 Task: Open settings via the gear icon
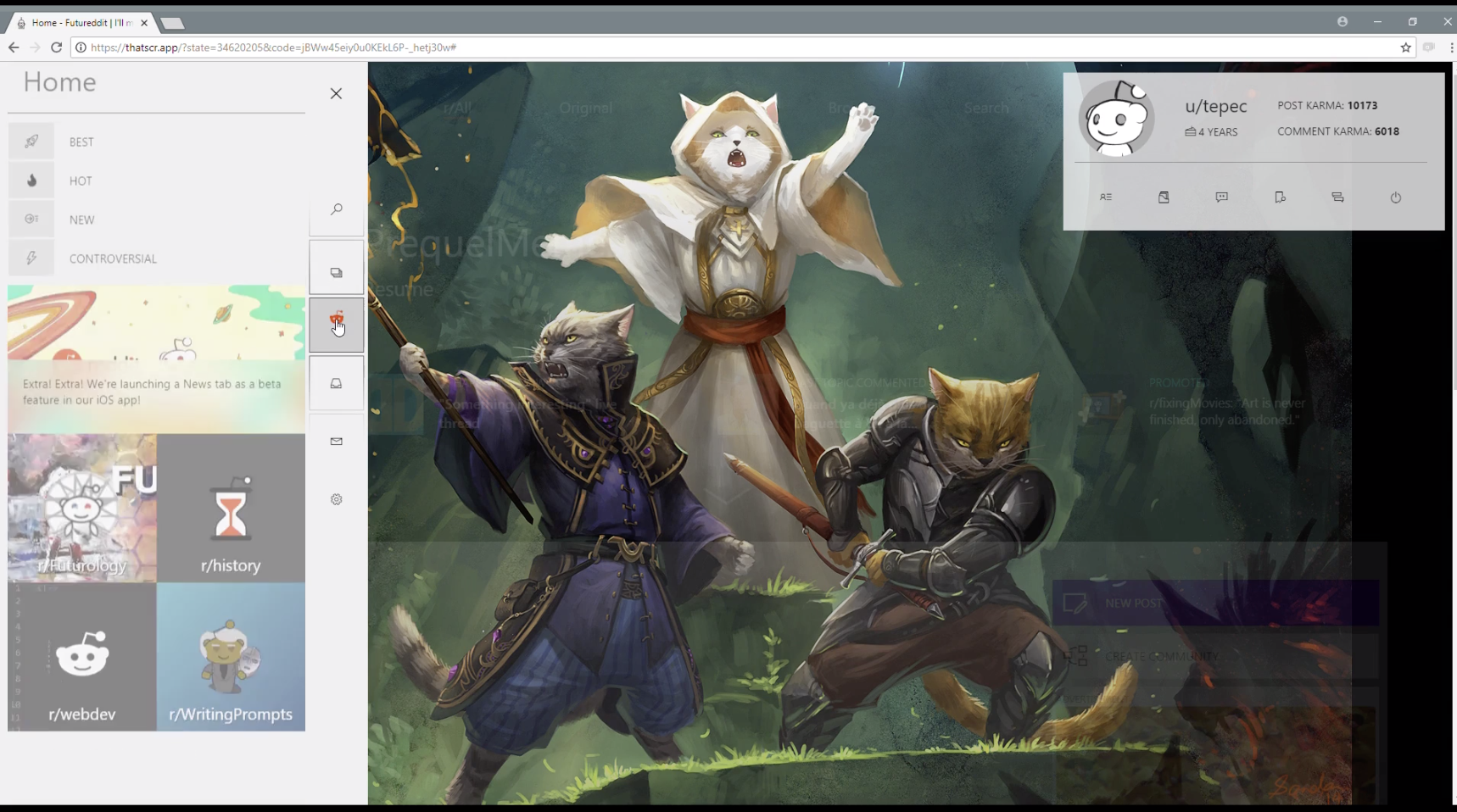pyautogui.click(x=337, y=499)
